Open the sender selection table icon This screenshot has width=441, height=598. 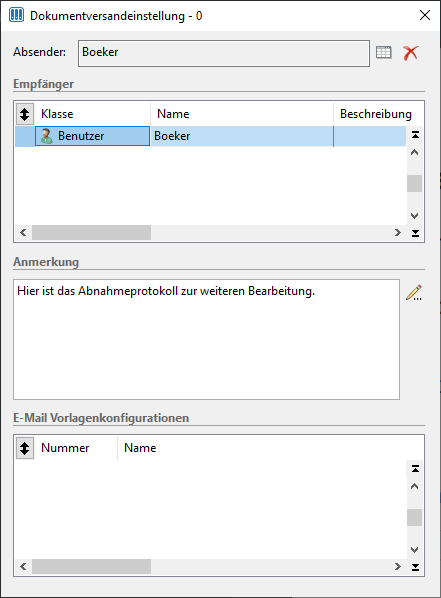click(383, 53)
